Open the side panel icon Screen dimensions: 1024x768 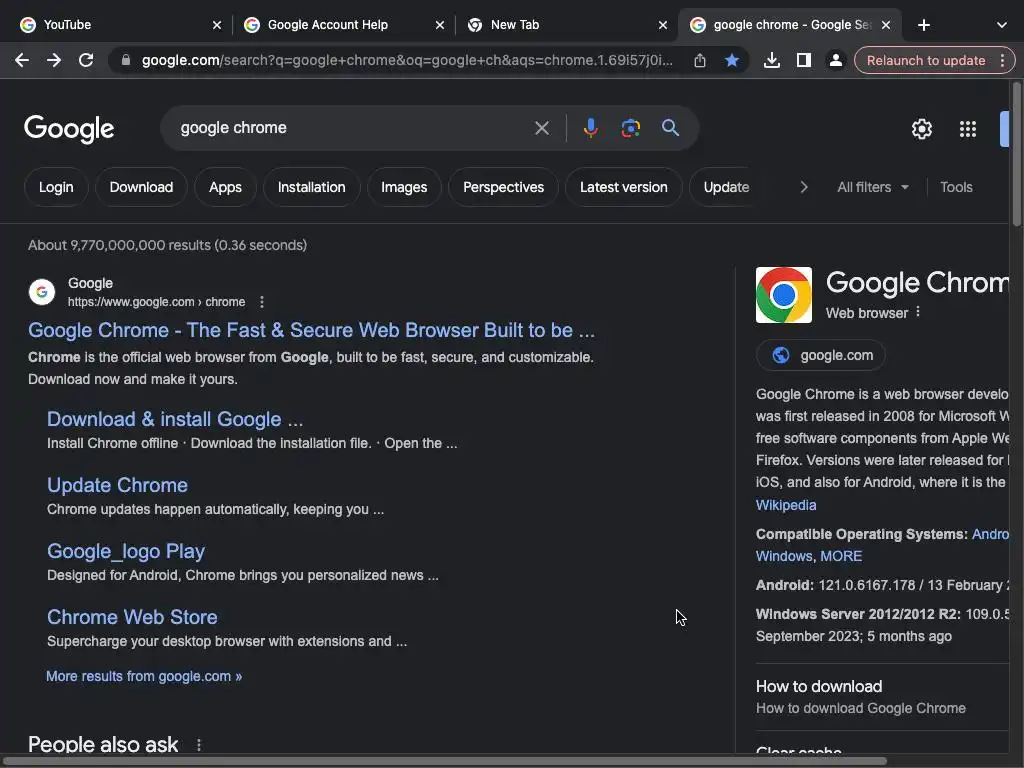point(803,60)
